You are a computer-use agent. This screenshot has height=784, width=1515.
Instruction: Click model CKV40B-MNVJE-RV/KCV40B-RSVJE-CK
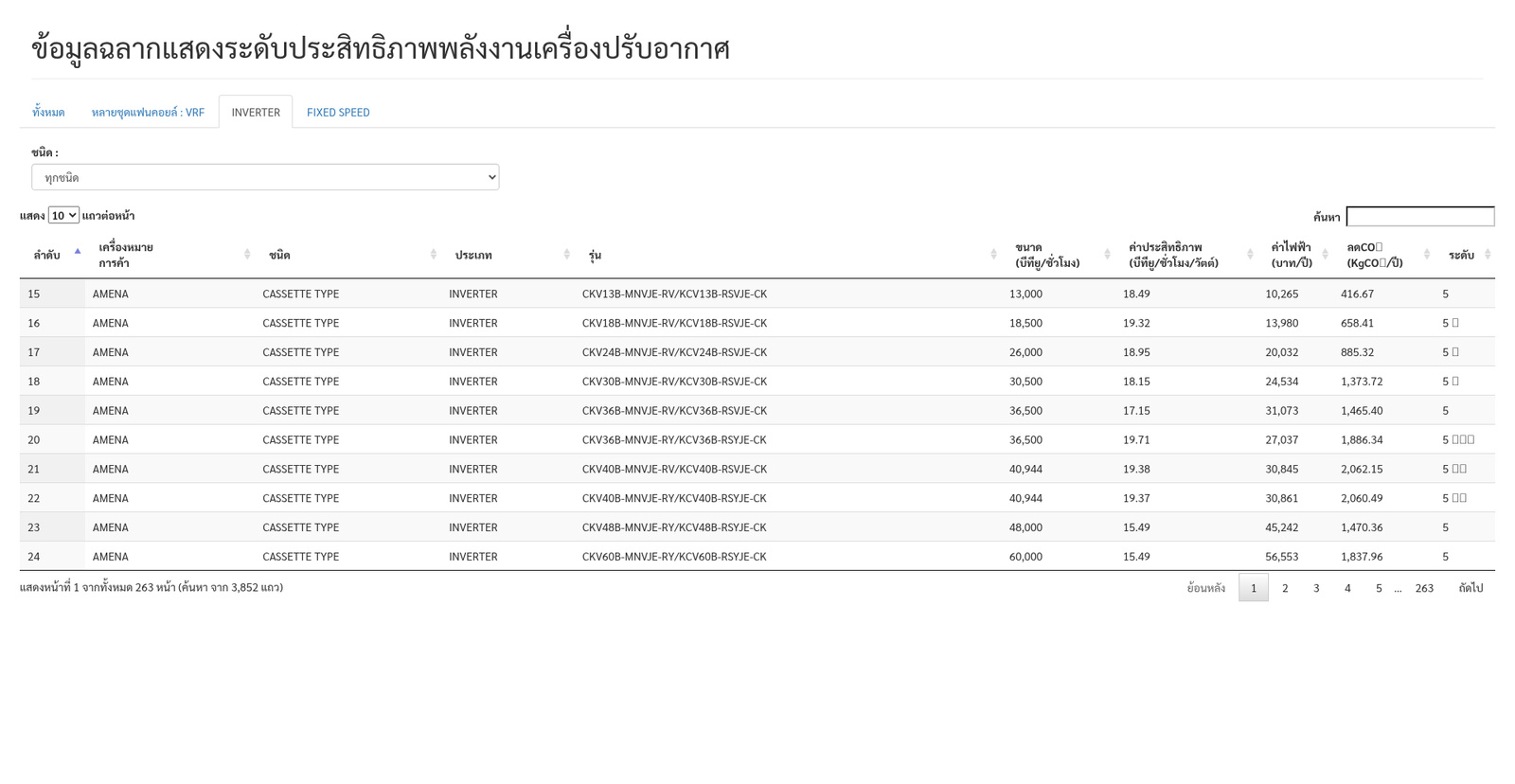tap(674, 469)
